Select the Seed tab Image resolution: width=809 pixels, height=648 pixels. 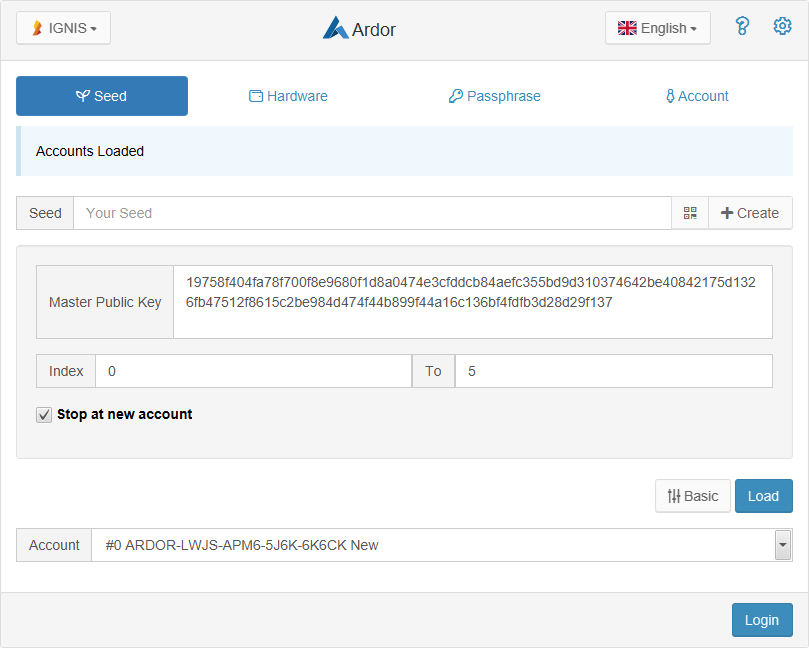pos(102,96)
